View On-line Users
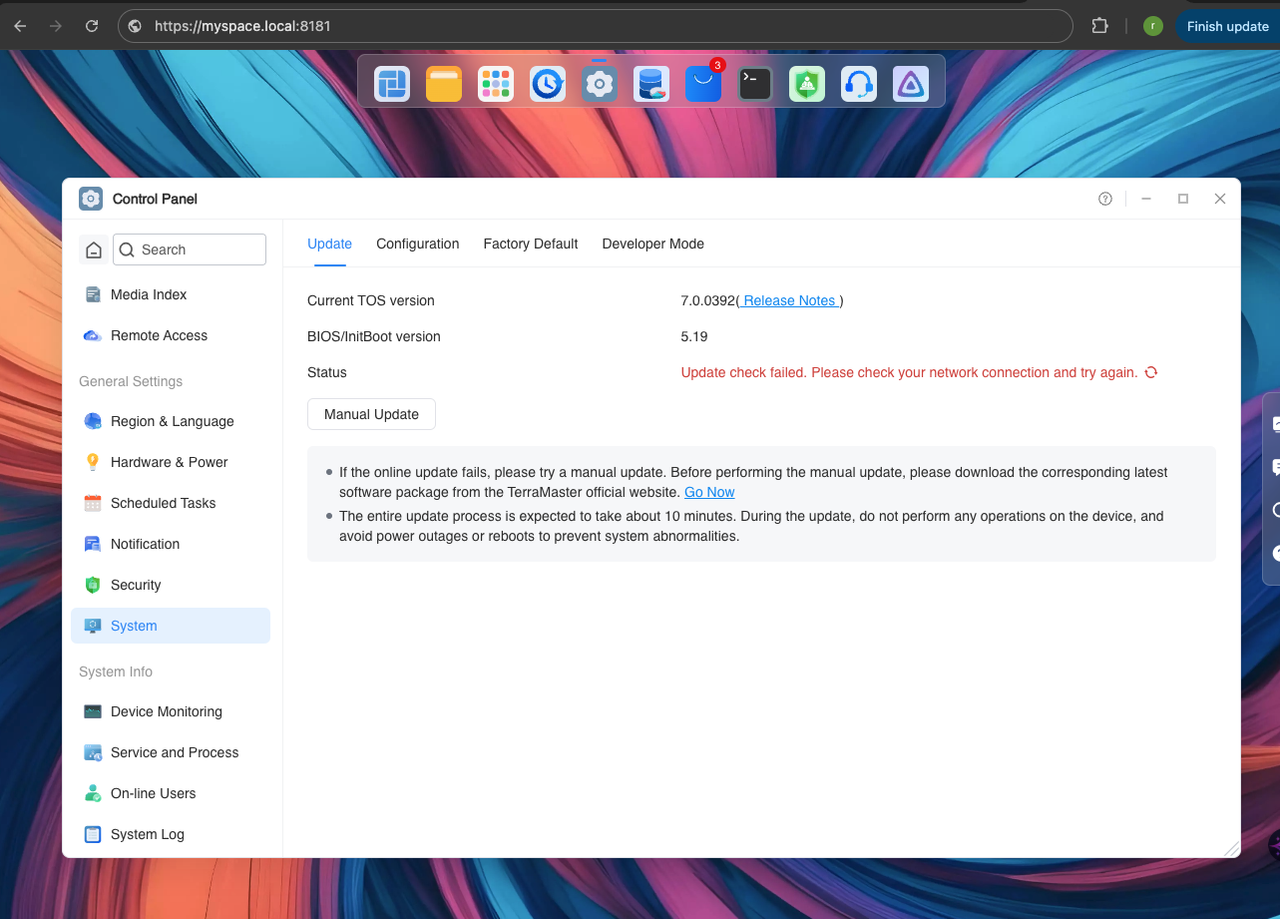The image size is (1280, 919). coord(170,794)
